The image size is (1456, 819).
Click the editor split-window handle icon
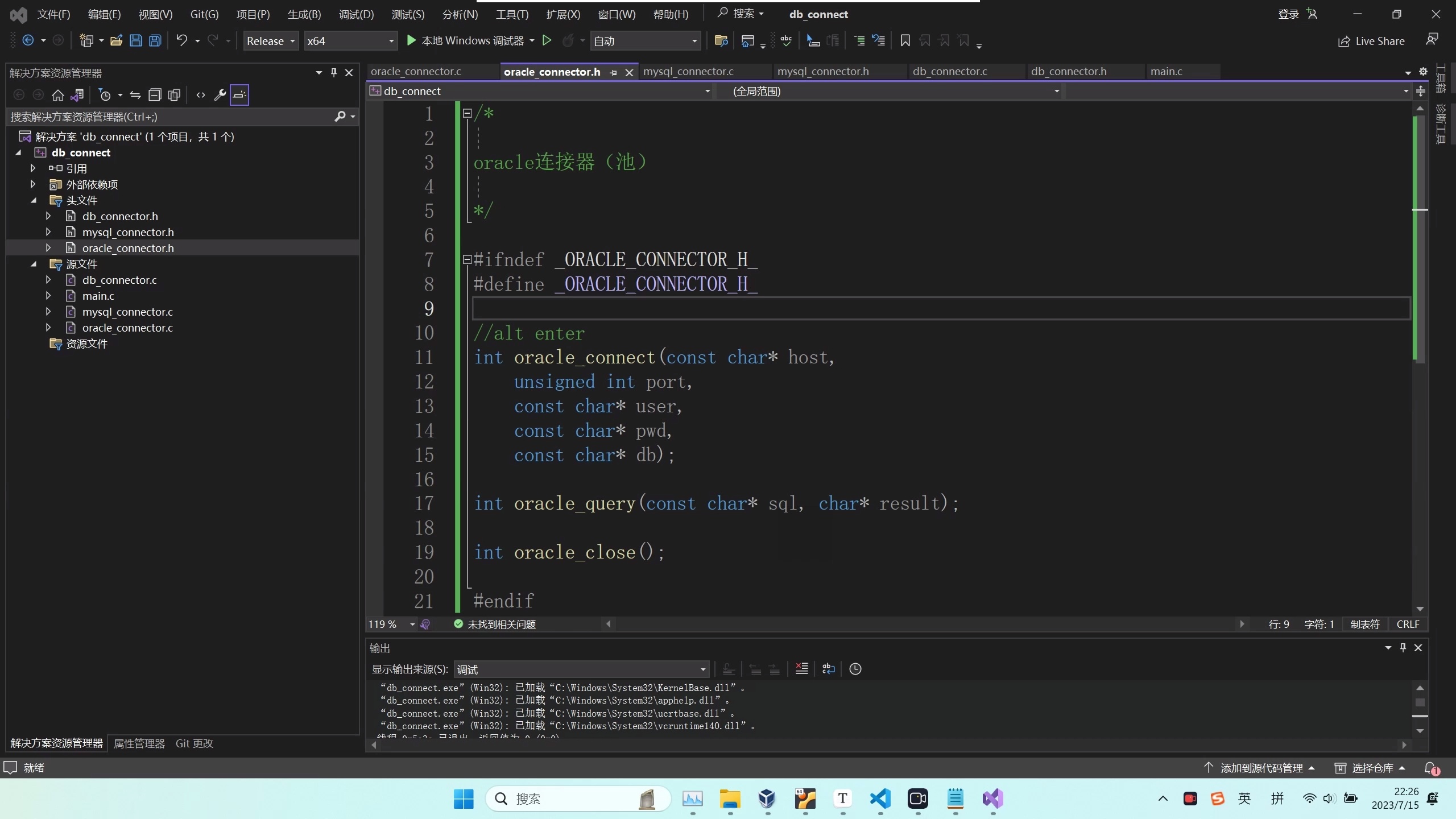[1421, 91]
